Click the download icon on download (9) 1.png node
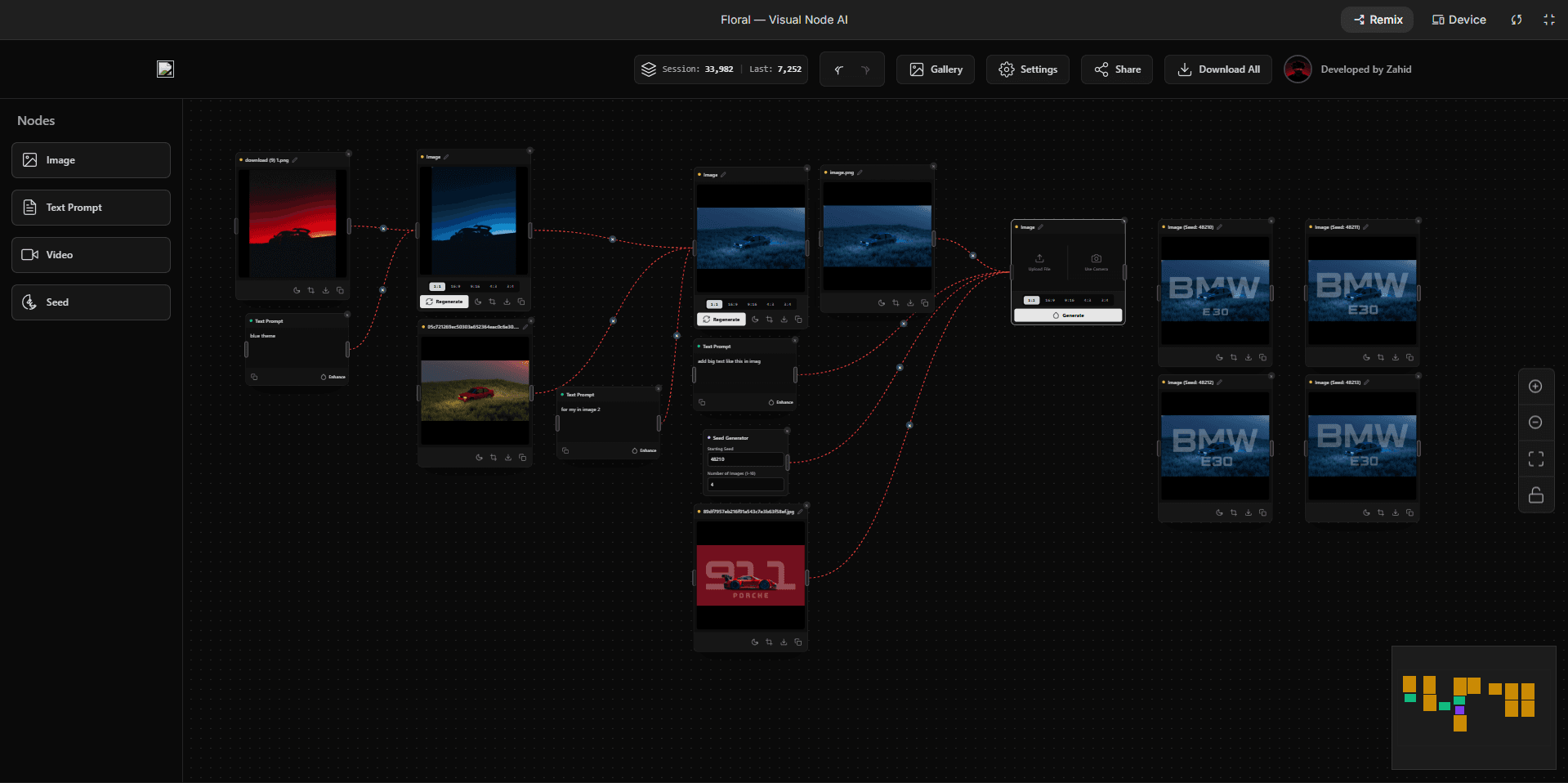This screenshot has width=1568, height=783. [x=326, y=290]
